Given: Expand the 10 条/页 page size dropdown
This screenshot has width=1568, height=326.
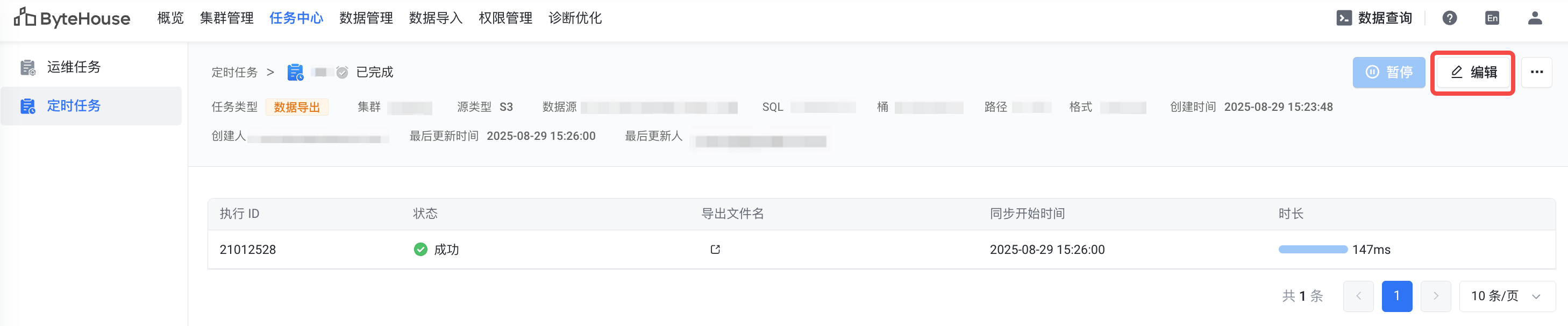Looking at the screenshot, I should [1506, 296].
